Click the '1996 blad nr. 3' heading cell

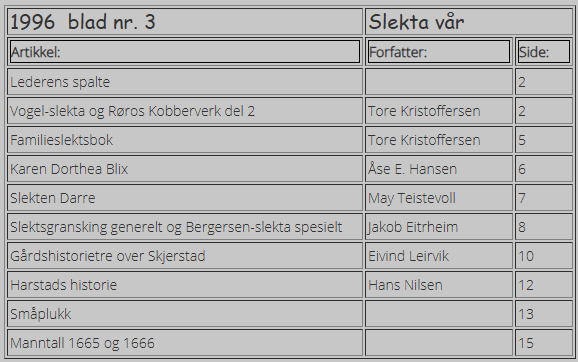click(185, 22)
